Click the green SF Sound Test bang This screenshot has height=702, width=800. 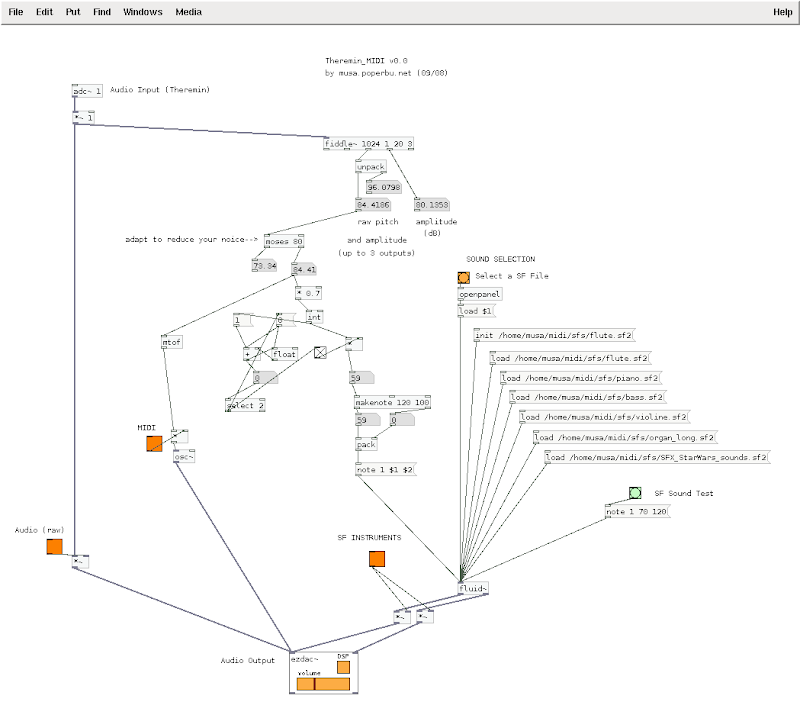point(635,493)
